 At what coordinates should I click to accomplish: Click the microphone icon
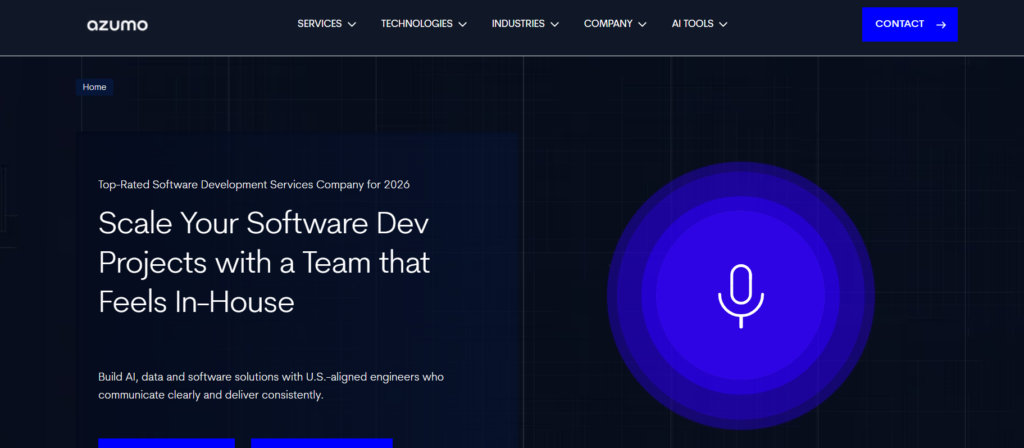pos(740,296)
